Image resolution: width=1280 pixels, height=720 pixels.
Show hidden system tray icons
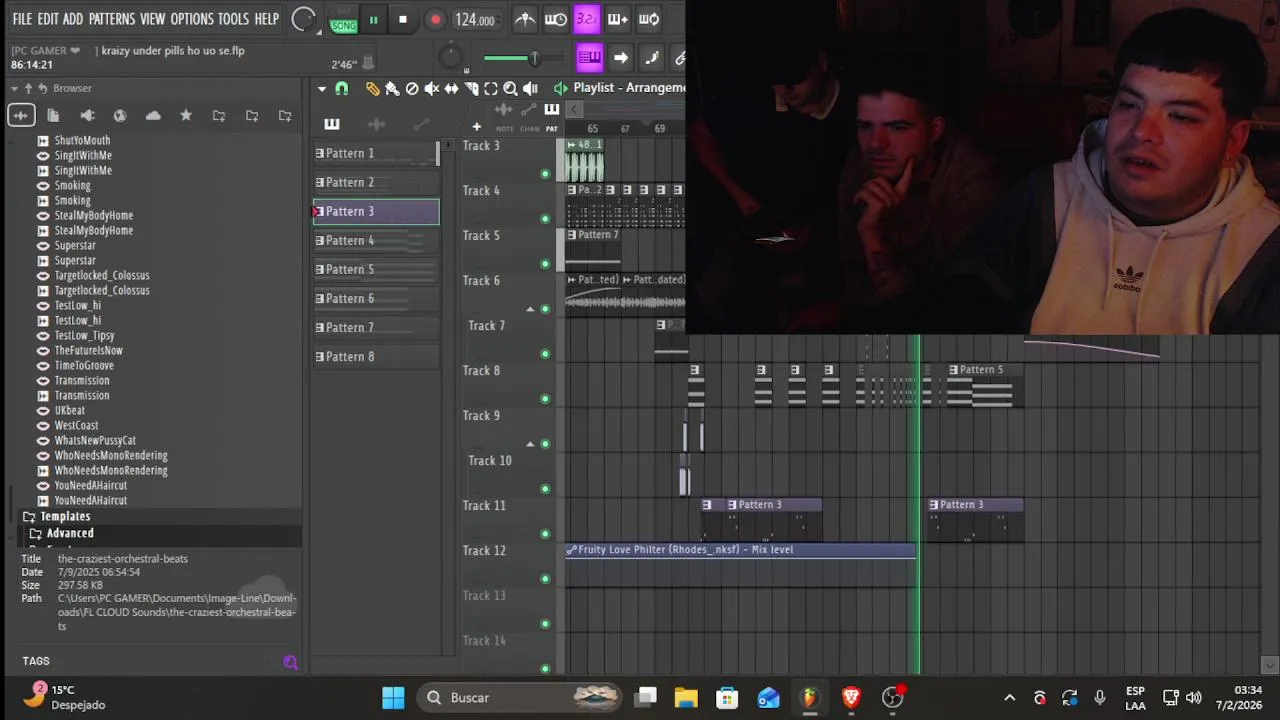1010,698
